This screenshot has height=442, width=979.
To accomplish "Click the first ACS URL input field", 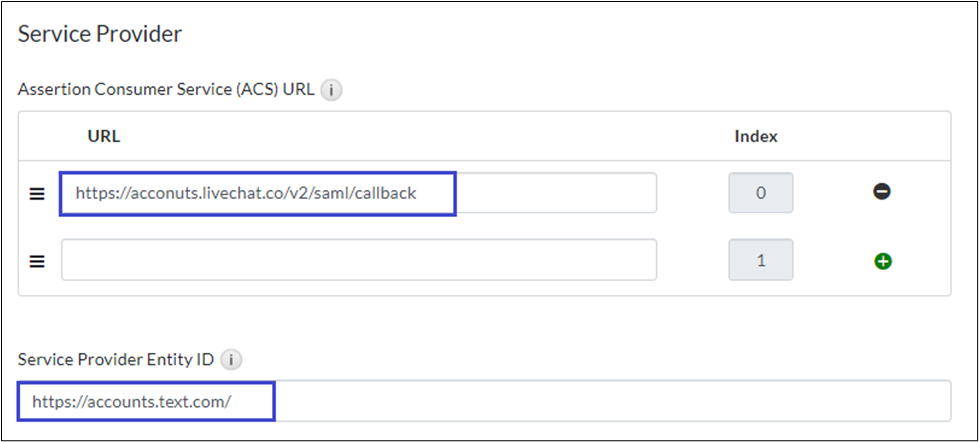I will (x=358, y=193).
